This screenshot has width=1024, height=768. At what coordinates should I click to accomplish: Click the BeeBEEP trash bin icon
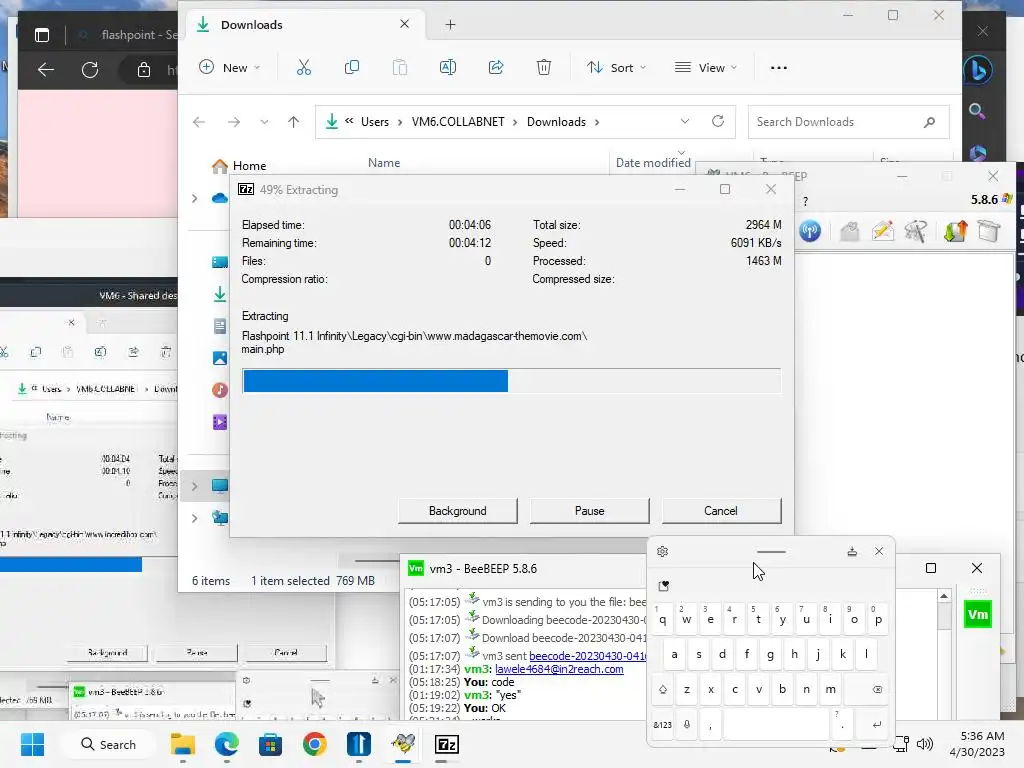point(989,231)
